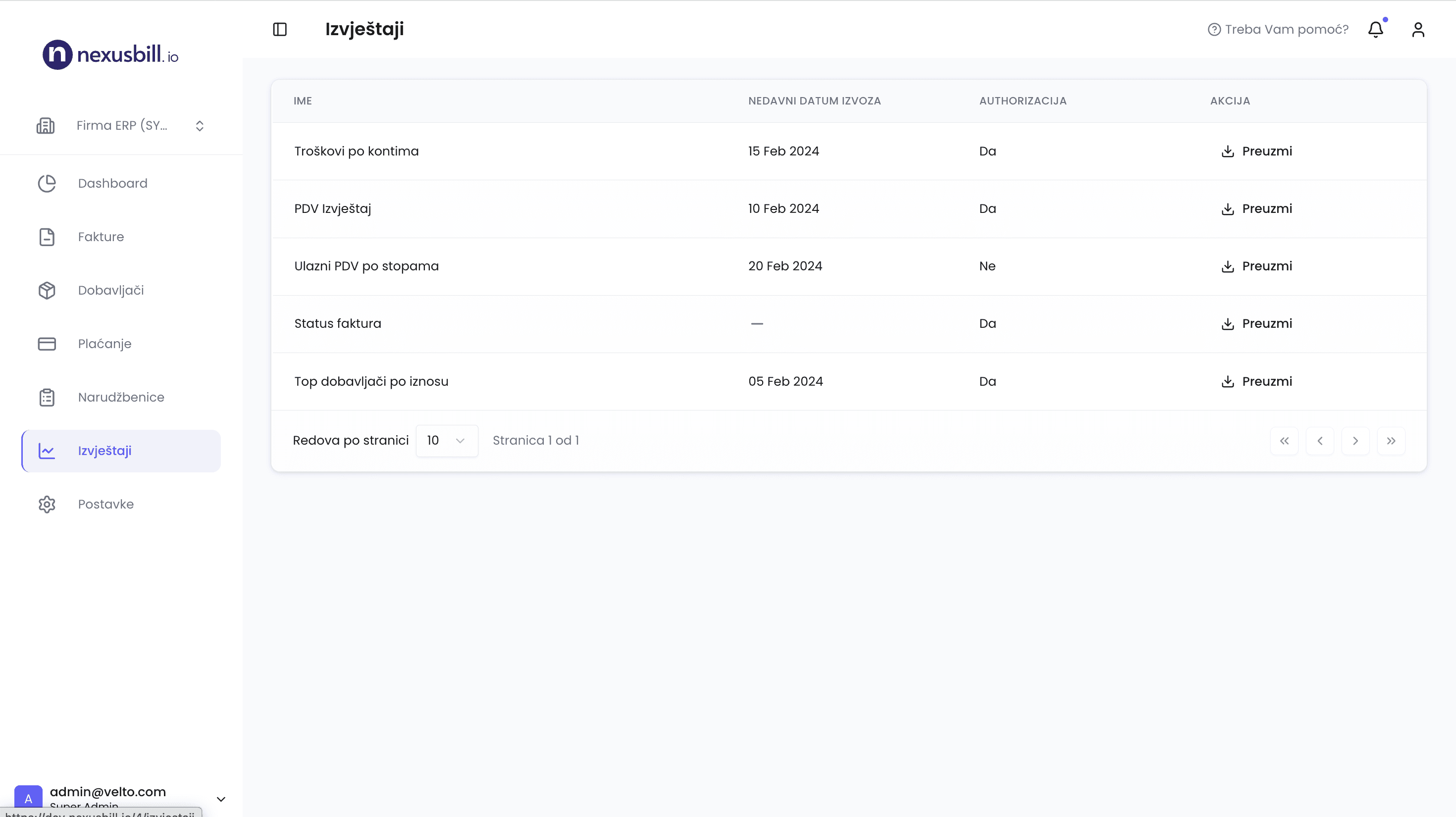Screen dimensions: 1456x817
Task: Click download icon for Troškovi po kontima
Action: [x=1227, y=152]
